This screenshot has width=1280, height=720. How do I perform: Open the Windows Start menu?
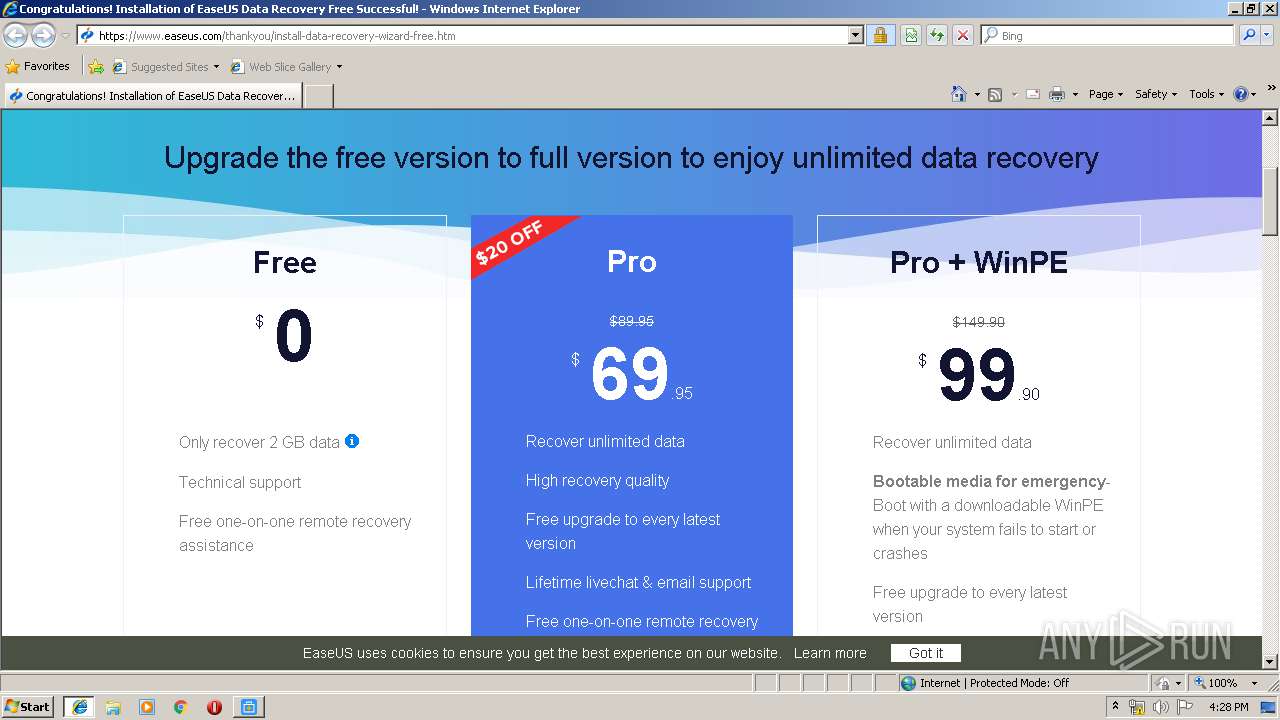pyautogui.click(x=27, y=707)
